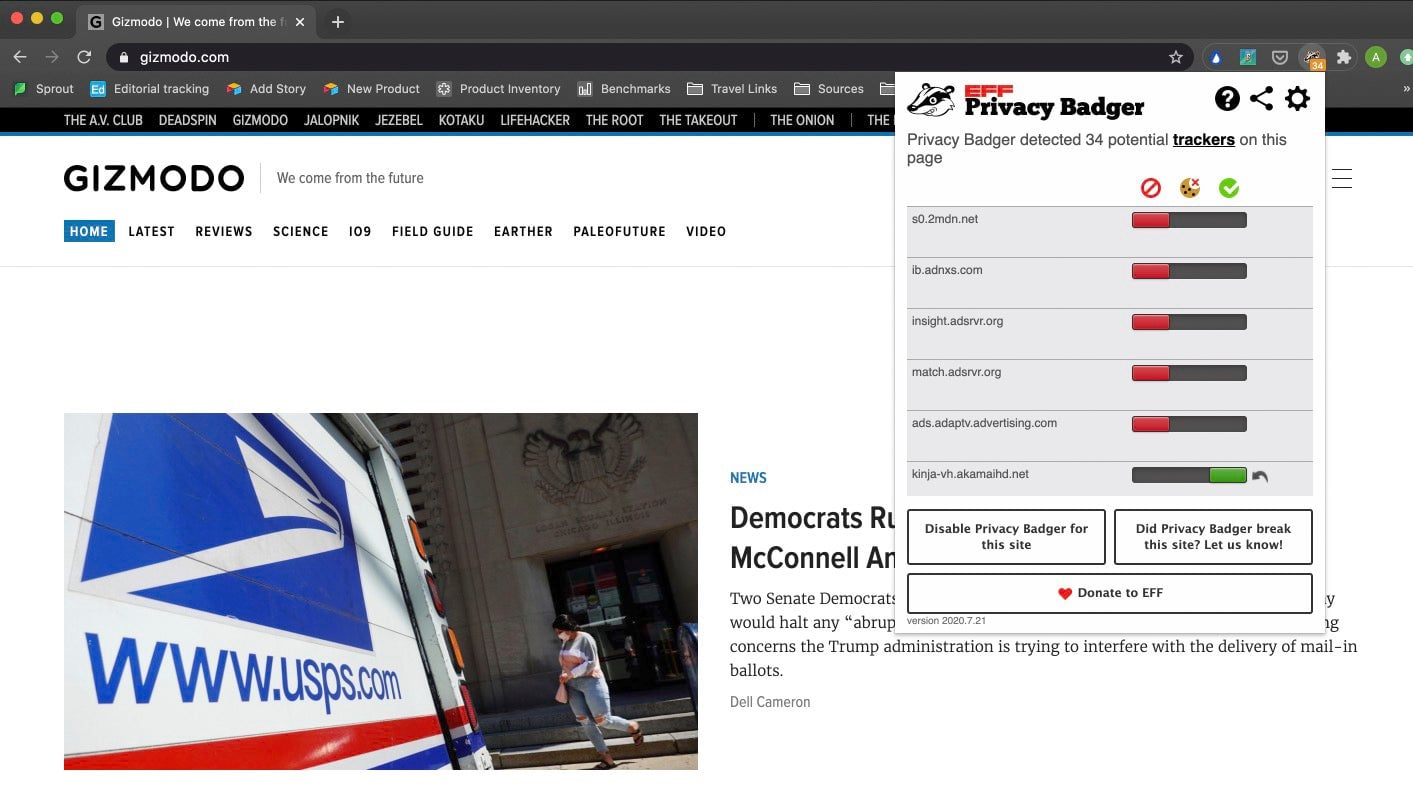
Task: Open Privacy Badger settings gear
Action: pyautogui.click(x=1297, y=98)
